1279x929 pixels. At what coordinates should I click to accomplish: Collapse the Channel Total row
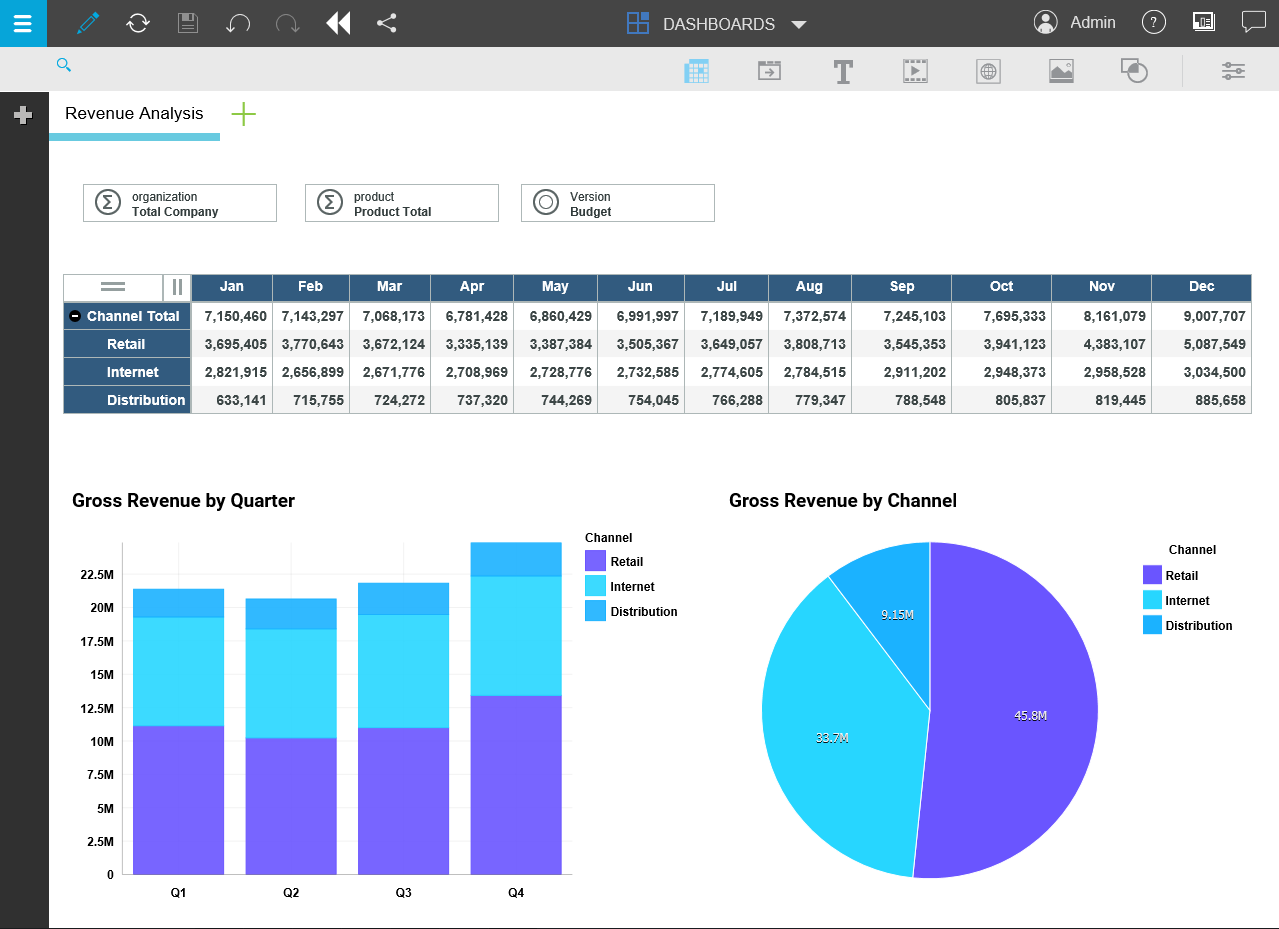click(x=75, y=316)
